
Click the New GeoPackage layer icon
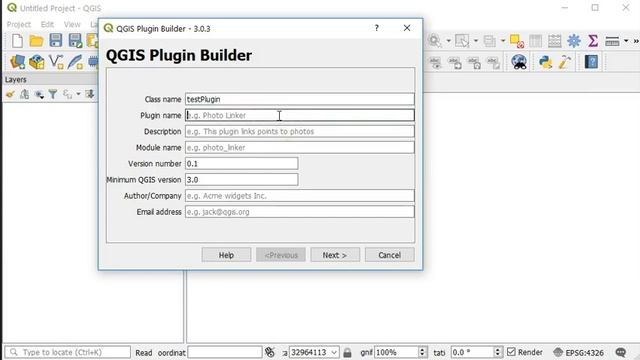coord(37,62)
